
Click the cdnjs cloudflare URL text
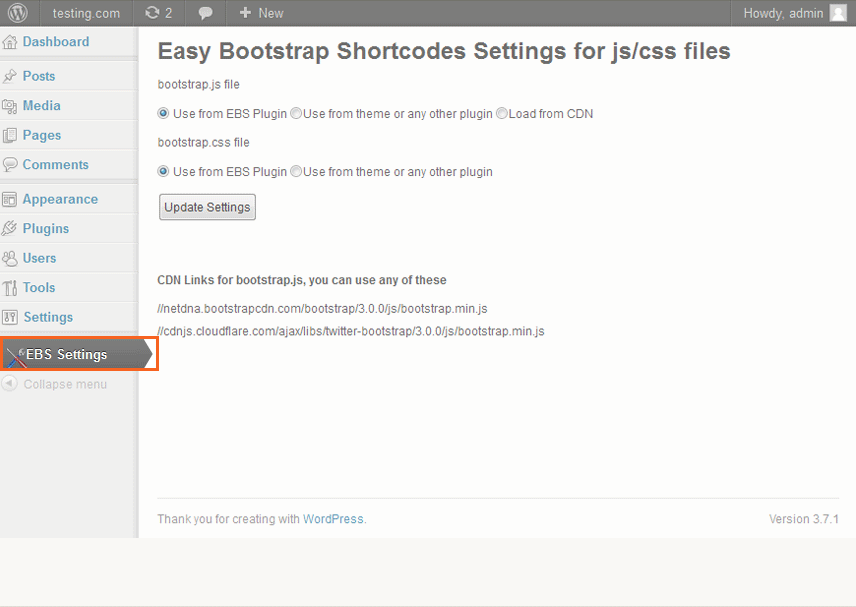[350, 331]
